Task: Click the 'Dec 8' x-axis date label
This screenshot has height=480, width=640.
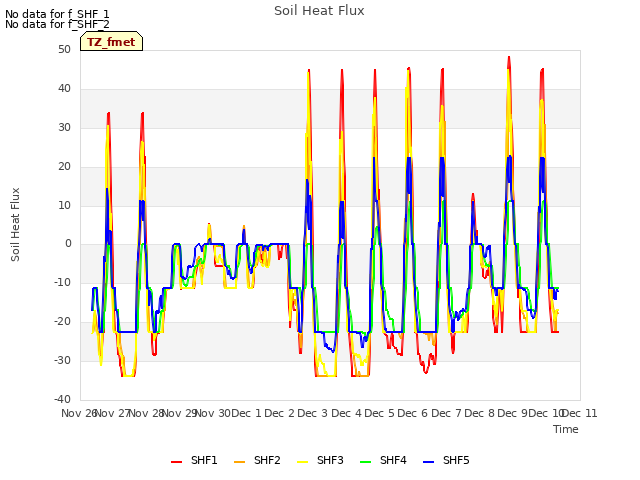Action: pyautogui.click(x=480, y=413)
